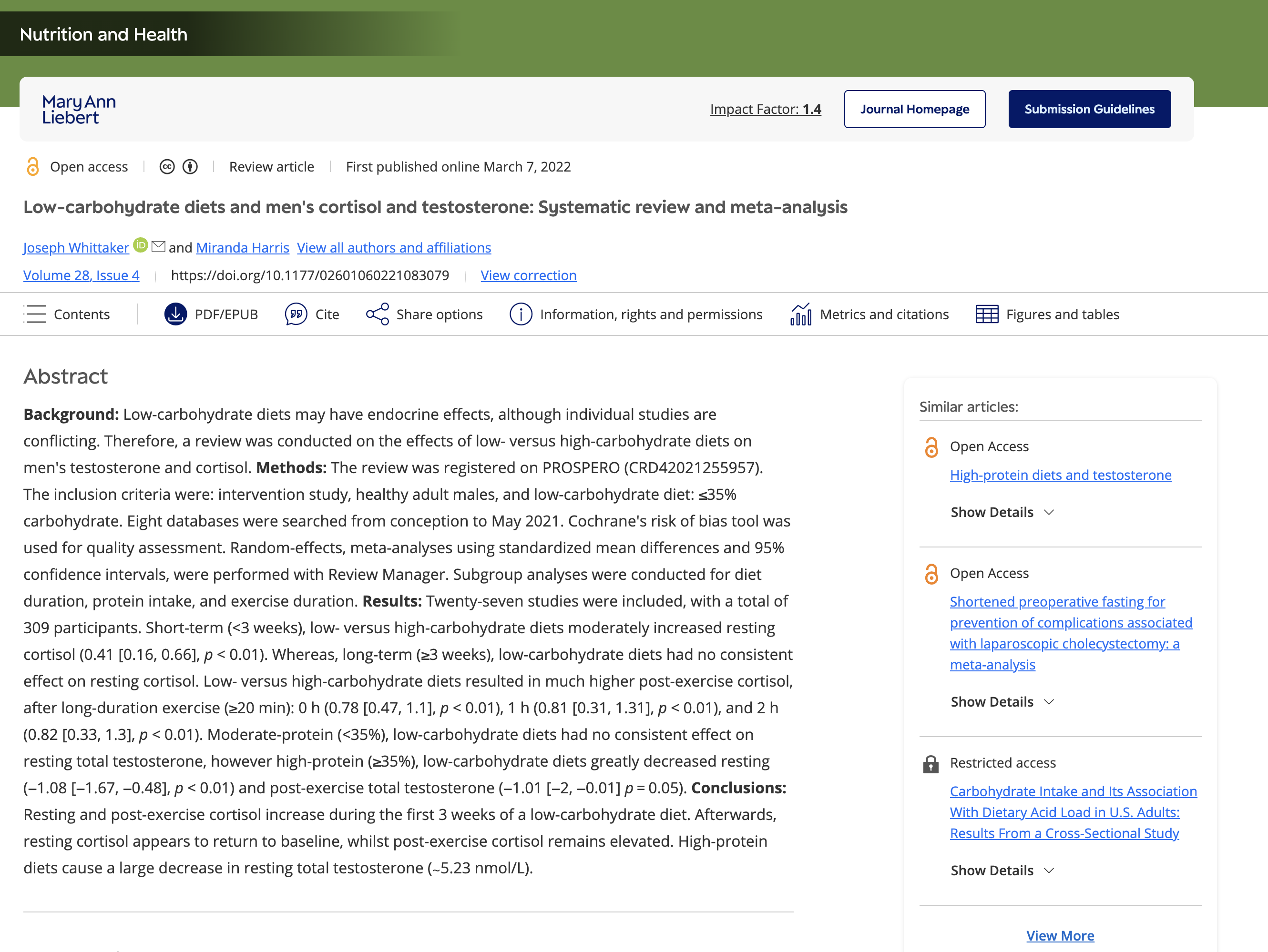Click the Figures and tables grid icon

987,314
